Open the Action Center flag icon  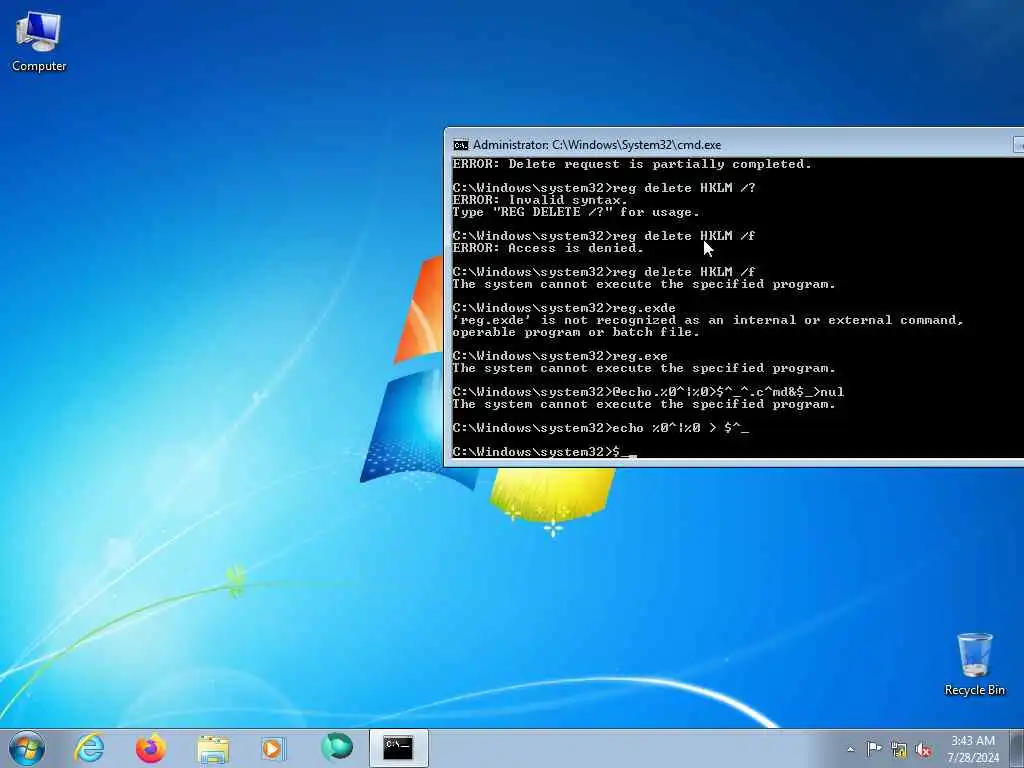(x=874, y=749)
